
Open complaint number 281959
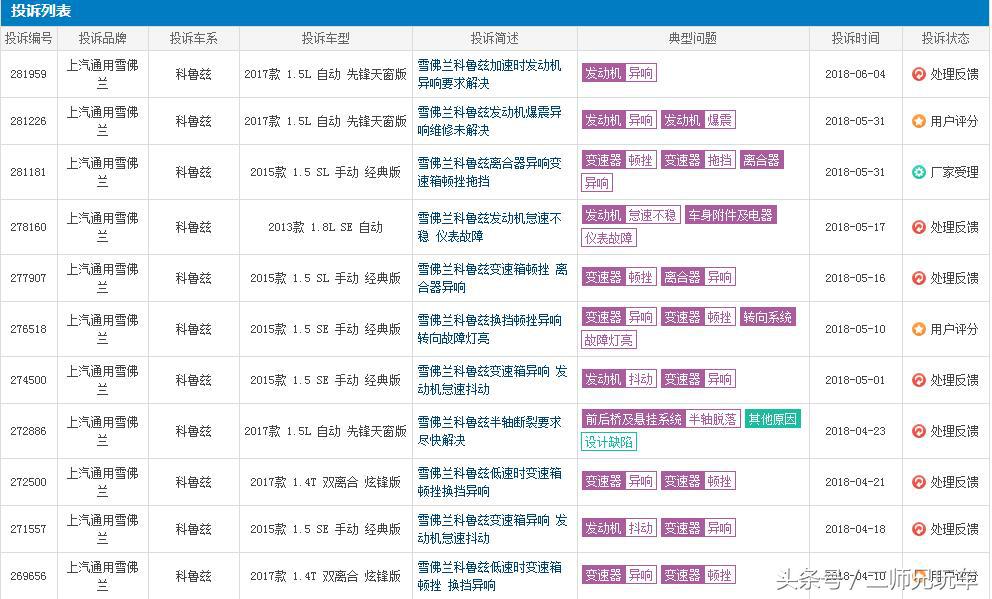[29, 74]
